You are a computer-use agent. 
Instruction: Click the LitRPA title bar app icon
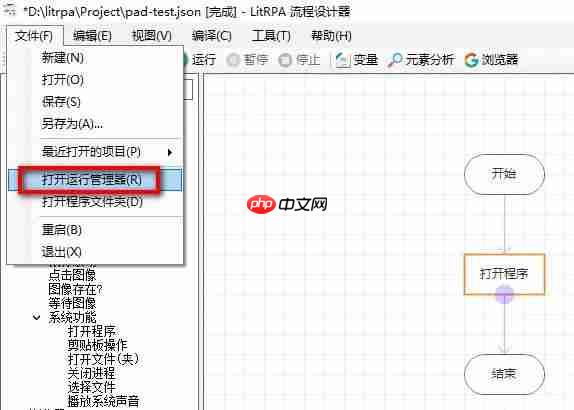[x=10, y=10]
